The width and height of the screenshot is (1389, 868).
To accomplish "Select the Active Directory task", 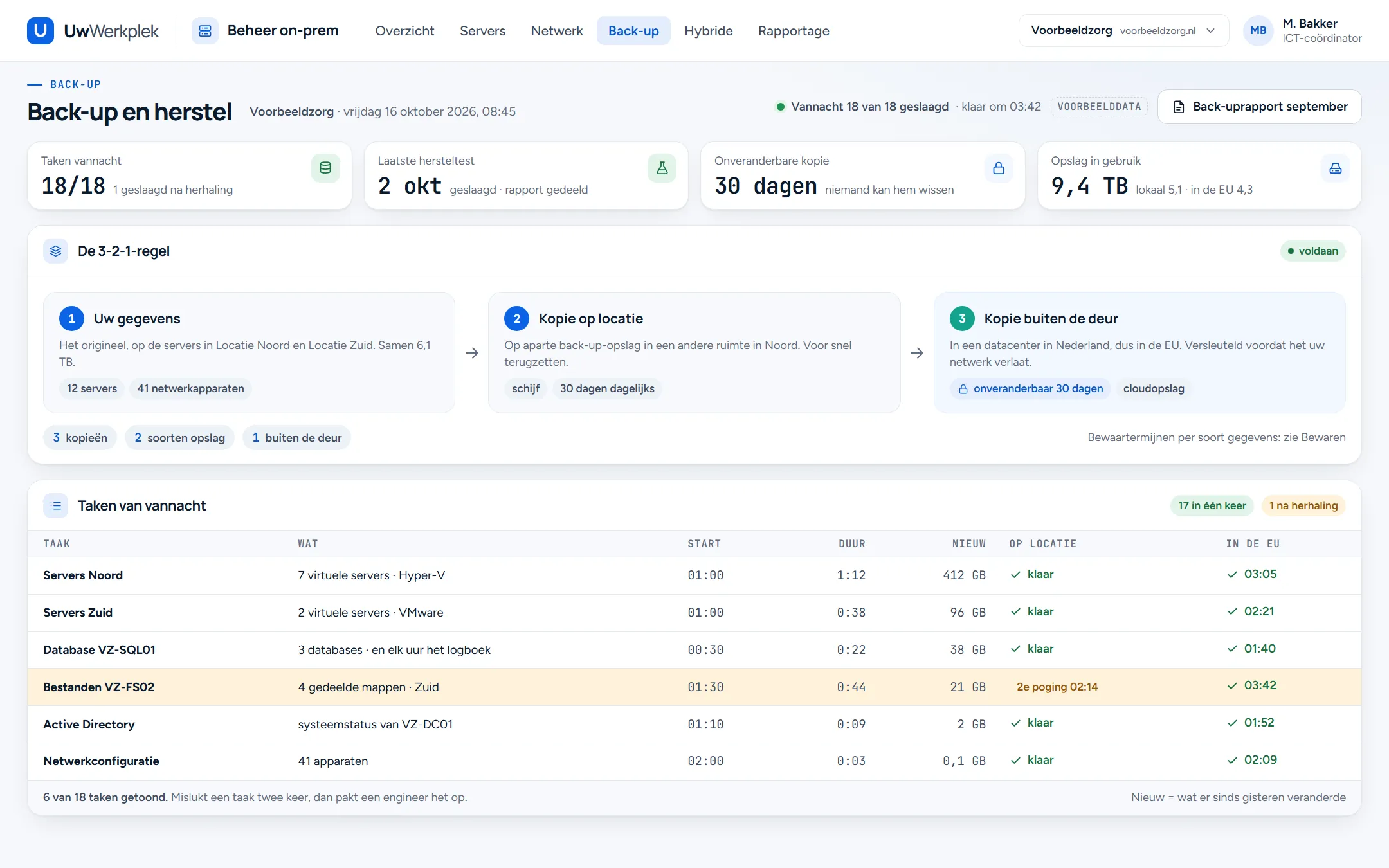I will pos(694,724).
